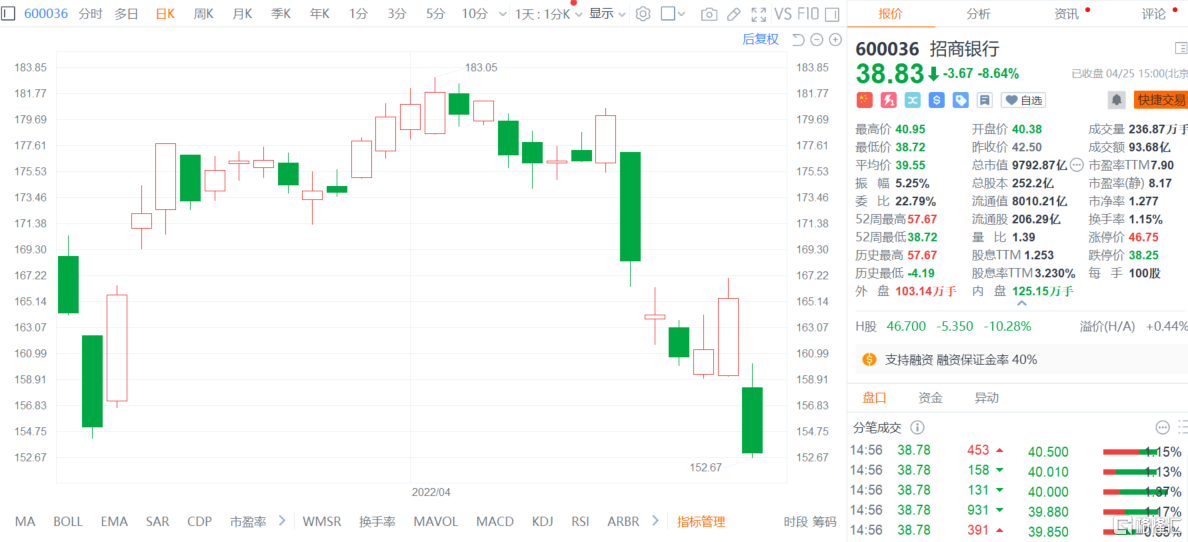The image size is (1188, 542).
Task: Expand the 显示 dropdown menu
Action: pos(607,14)
